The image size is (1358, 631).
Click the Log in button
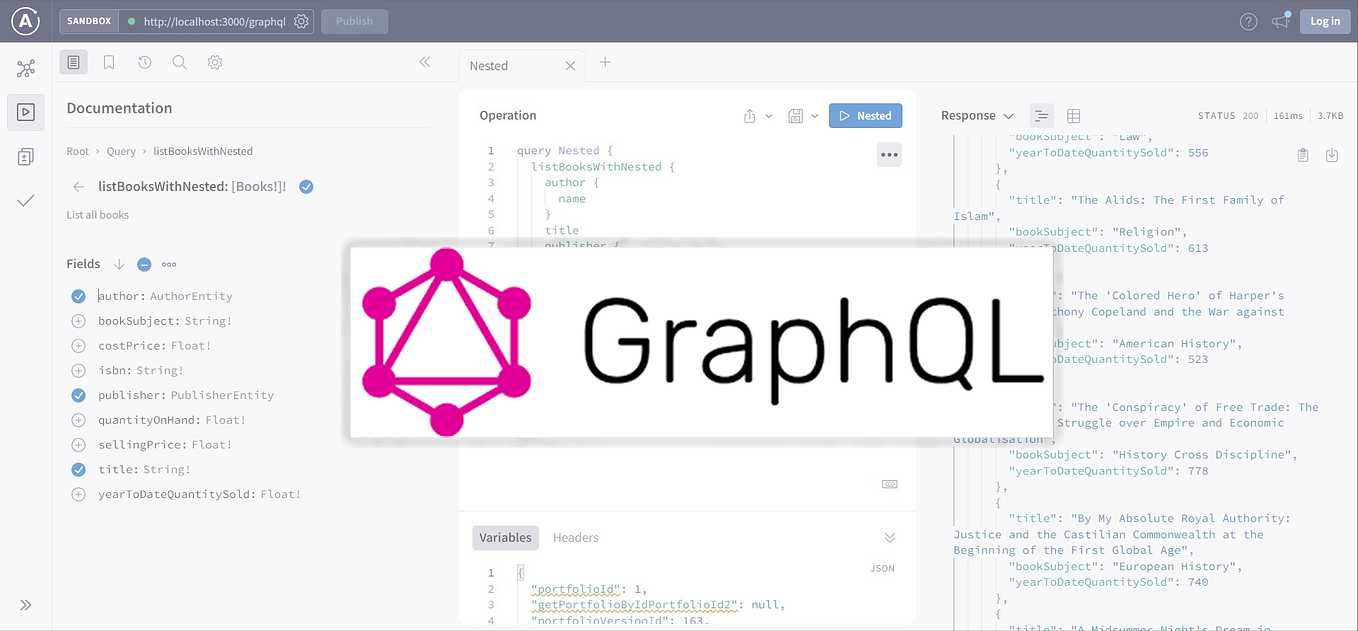pyautogui.click(x=1324, y=20)
